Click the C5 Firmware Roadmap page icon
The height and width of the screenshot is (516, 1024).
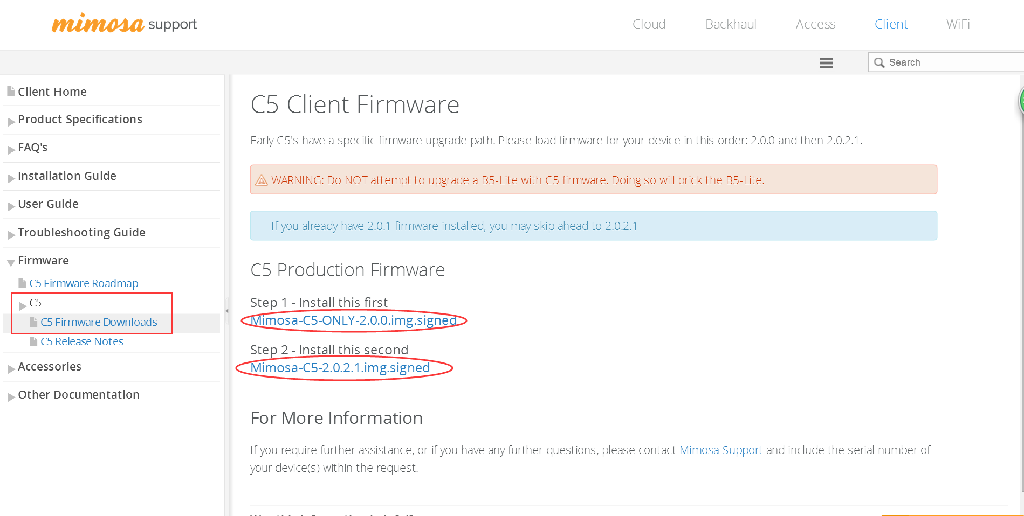coord(22,283)
